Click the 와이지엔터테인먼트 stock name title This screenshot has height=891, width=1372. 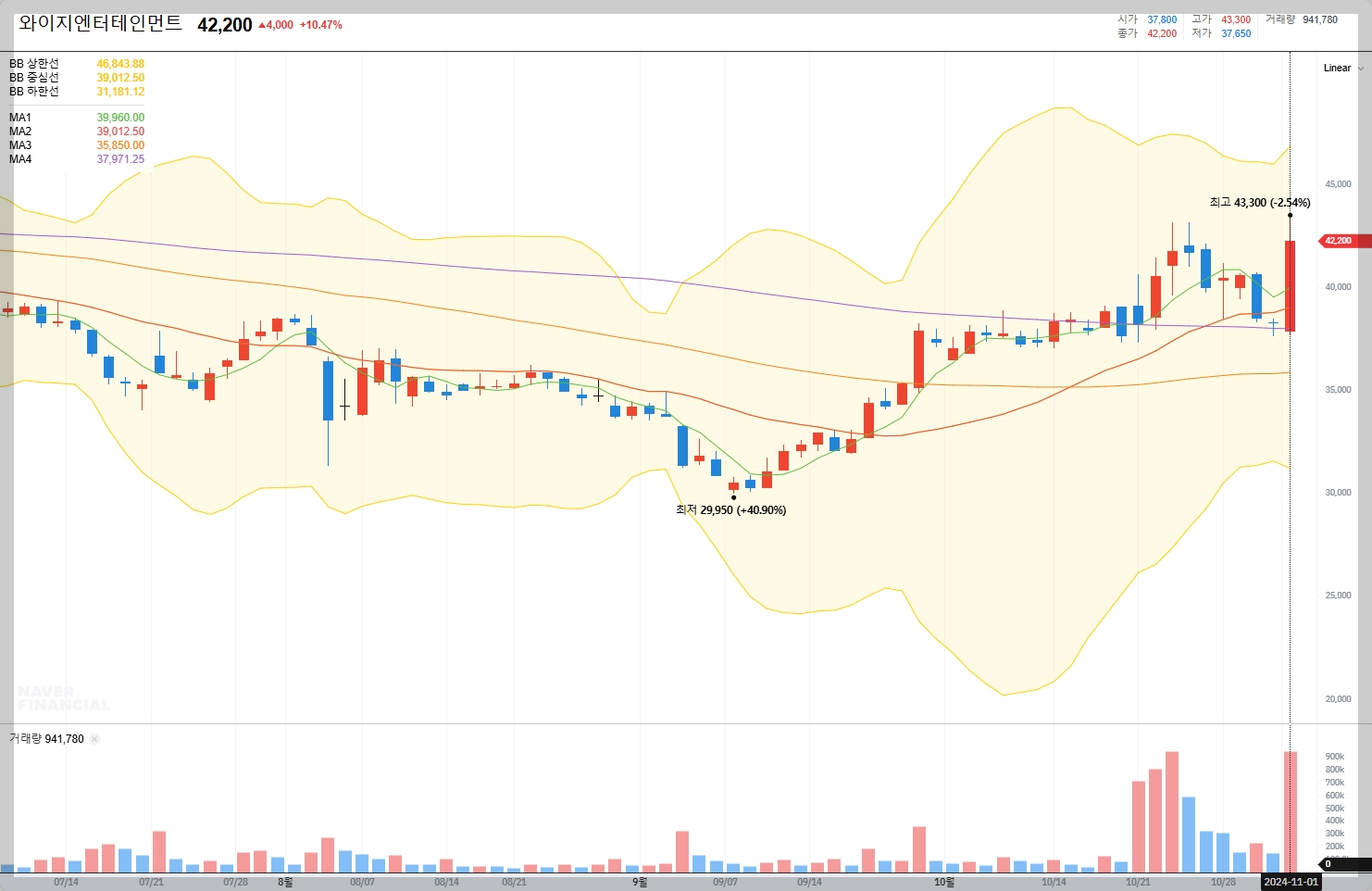coord(100,24)
